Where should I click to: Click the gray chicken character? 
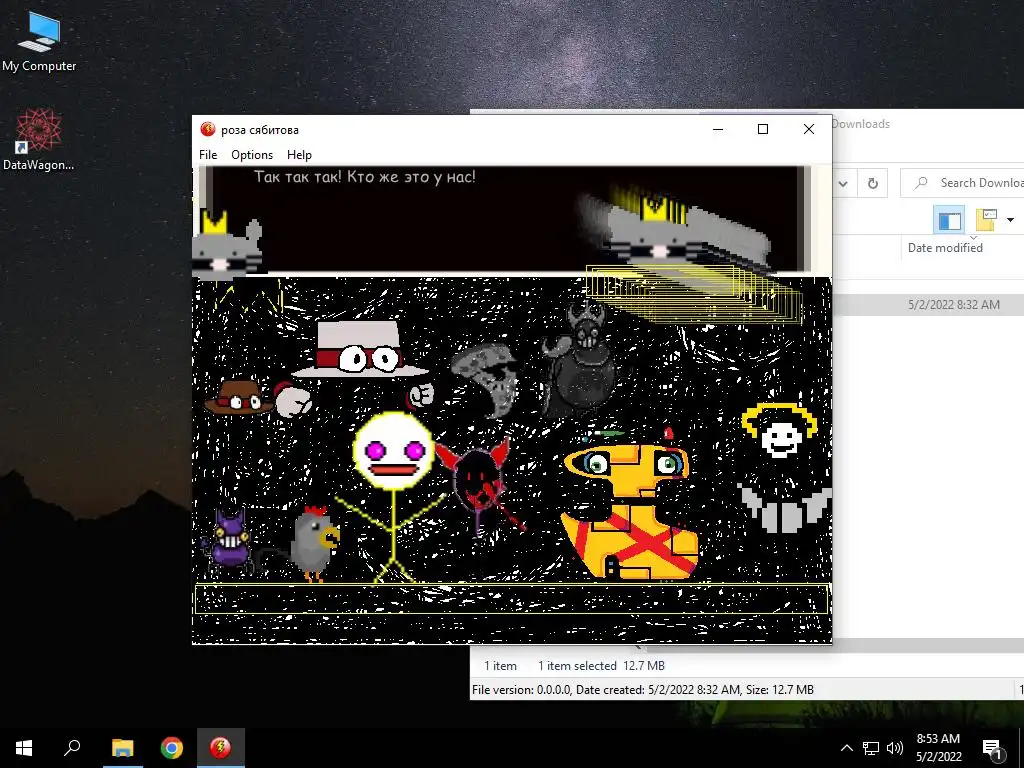313,543
